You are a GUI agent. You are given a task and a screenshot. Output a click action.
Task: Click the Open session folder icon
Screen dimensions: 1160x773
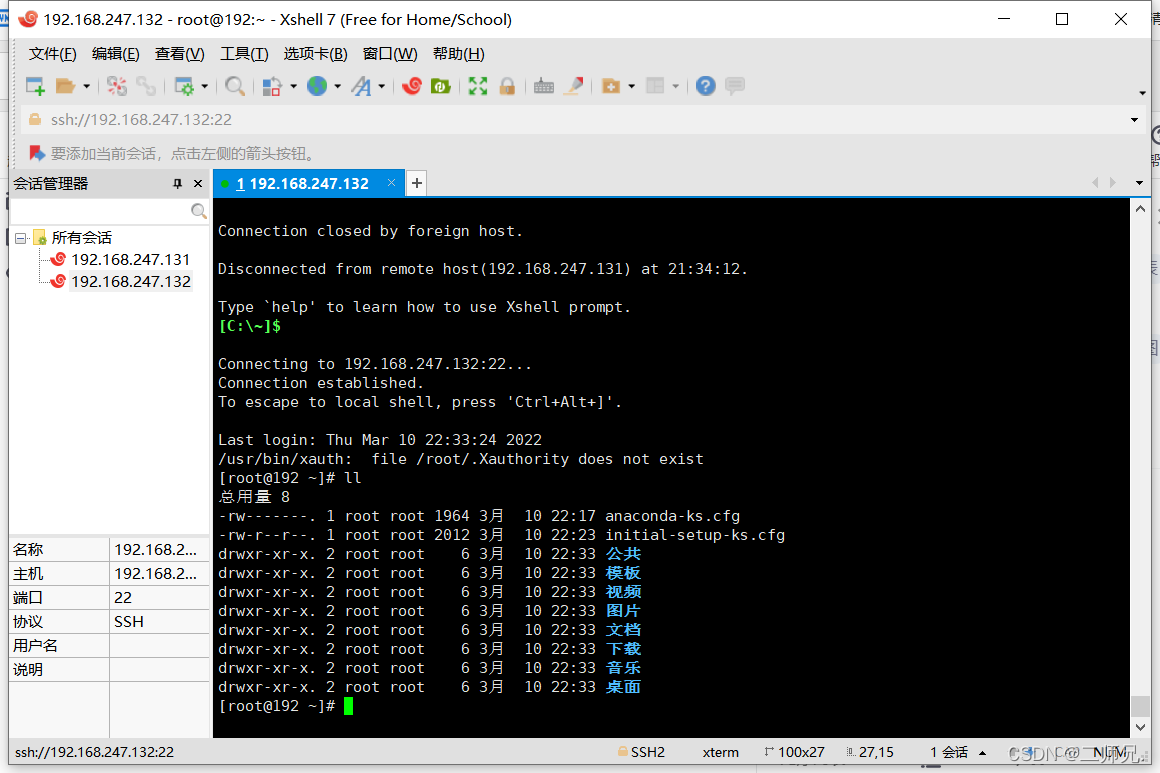65,86
